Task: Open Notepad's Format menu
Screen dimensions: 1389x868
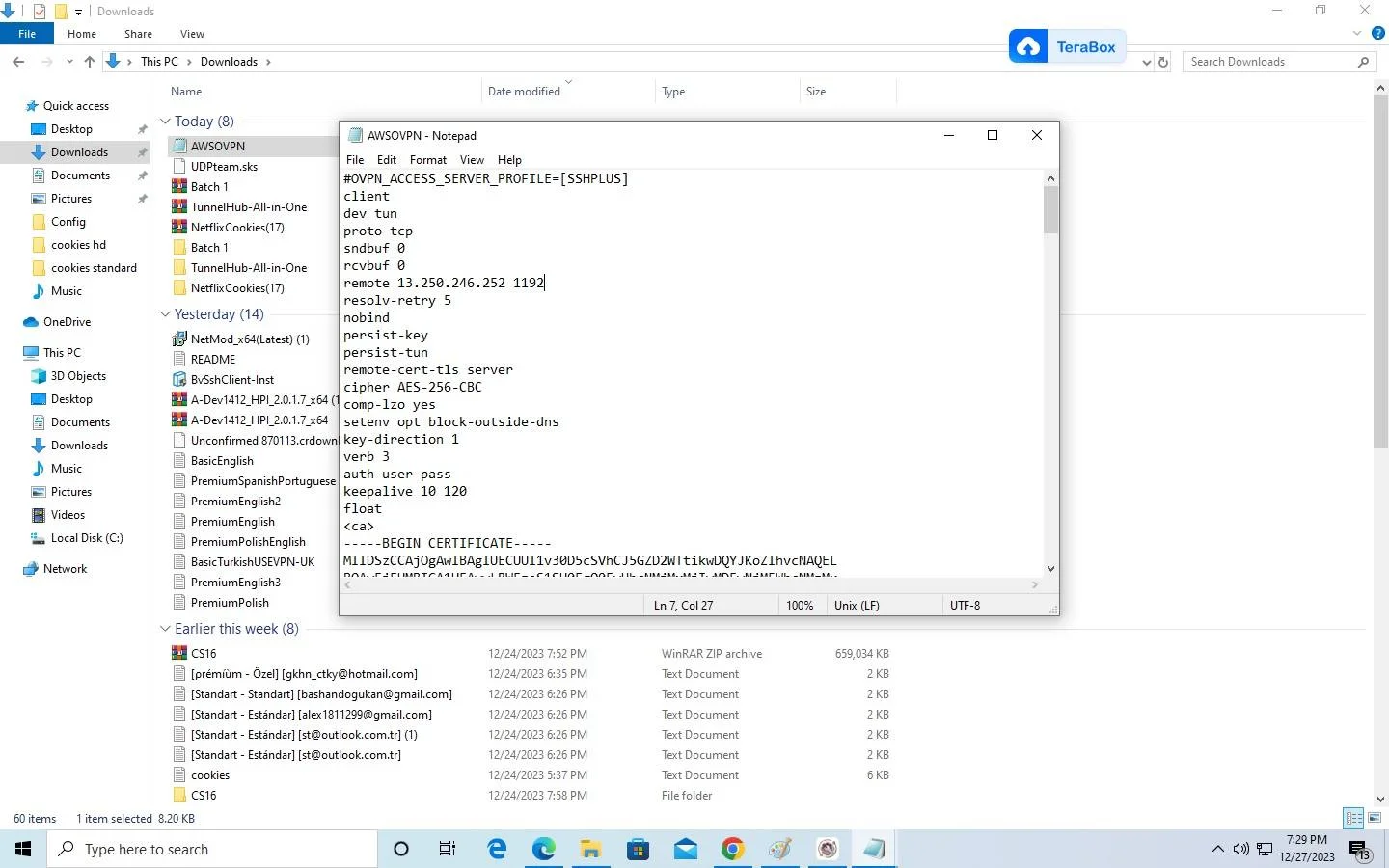Action: click(428, 160)
